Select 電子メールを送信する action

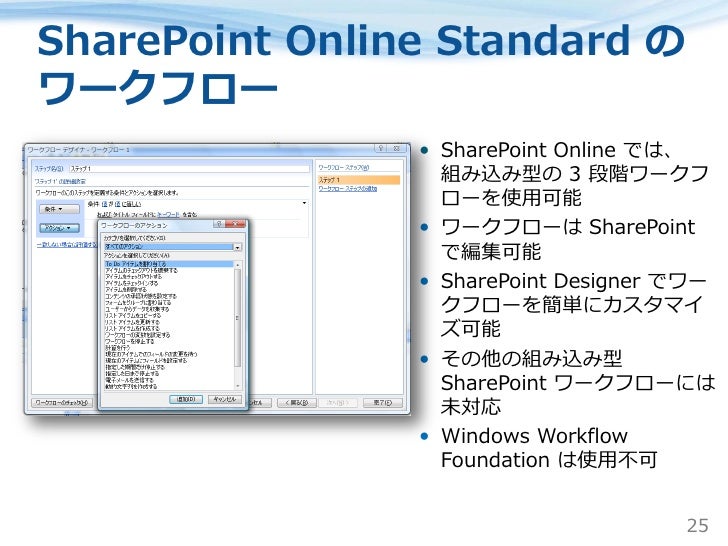130,380
